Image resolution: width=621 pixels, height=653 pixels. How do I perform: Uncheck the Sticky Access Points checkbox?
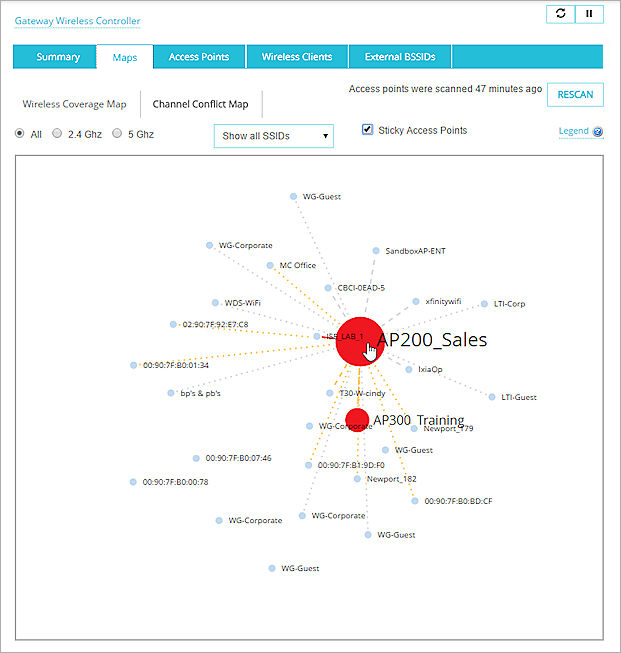click(x=367, y=130)
